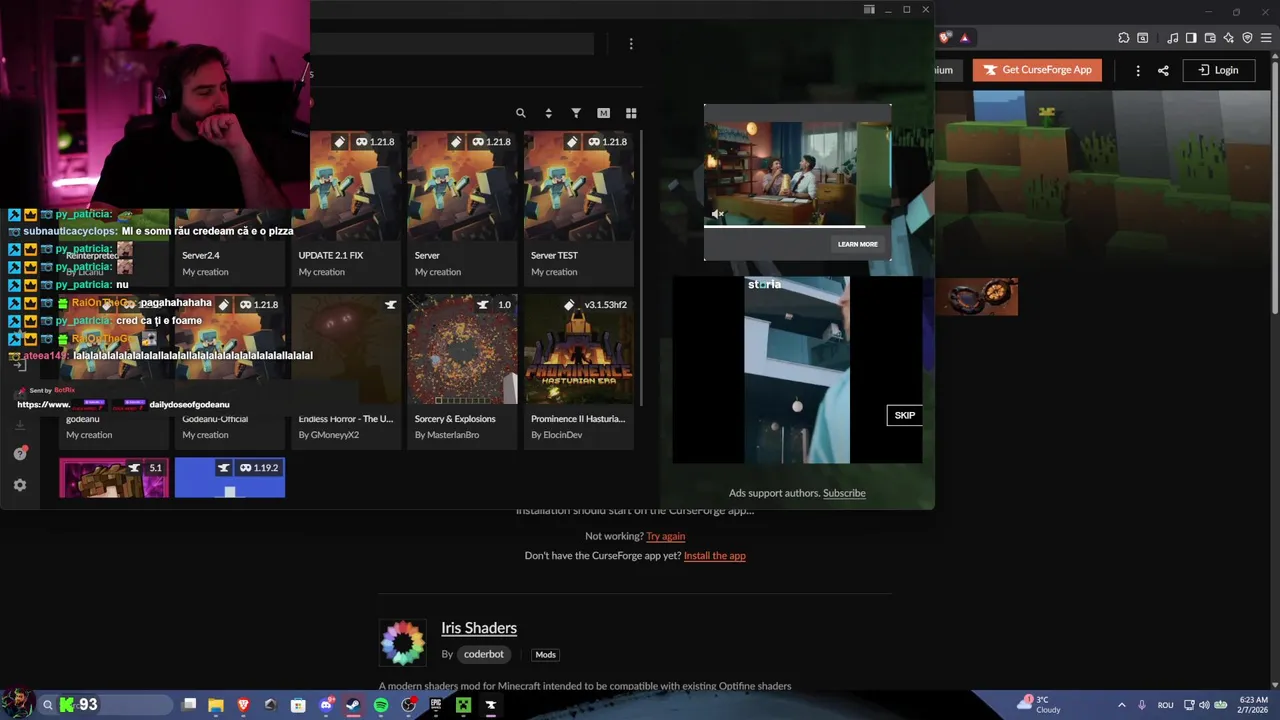Open CurseForge app settings gear

click(20, 485)
